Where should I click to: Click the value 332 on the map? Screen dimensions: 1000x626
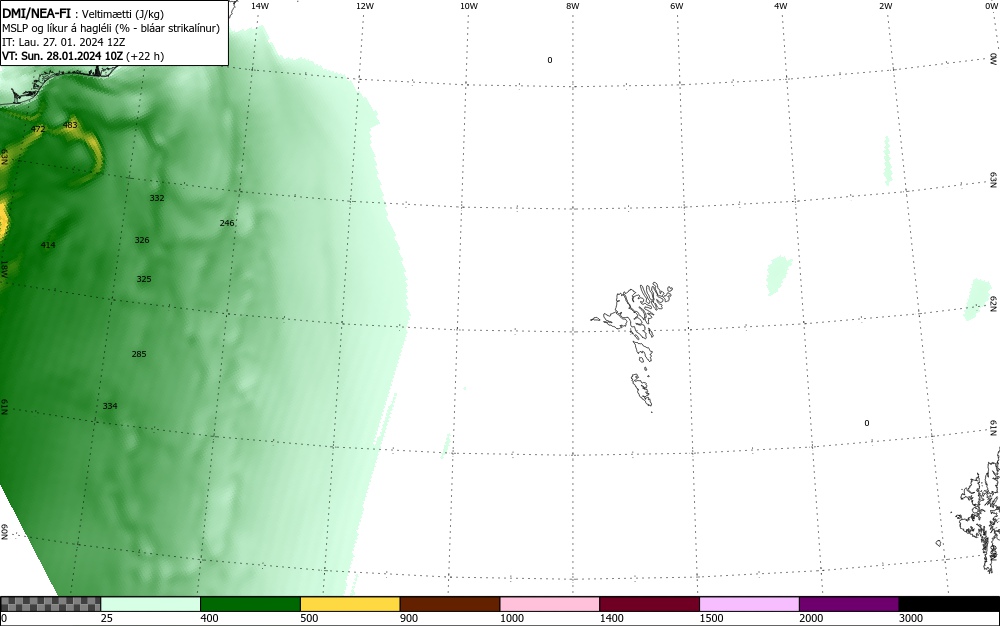pos(157,198)
